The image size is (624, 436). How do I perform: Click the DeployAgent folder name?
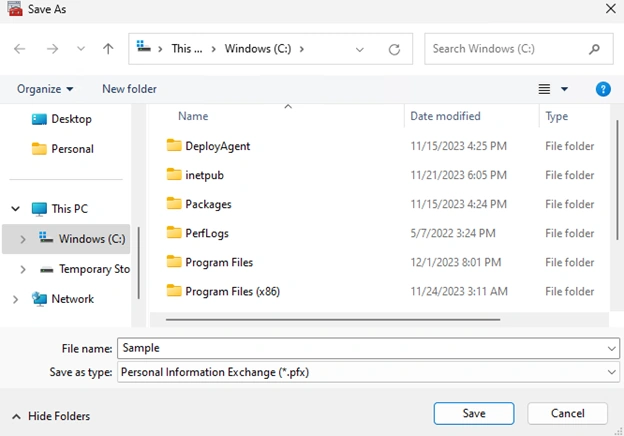coord(218,146)
